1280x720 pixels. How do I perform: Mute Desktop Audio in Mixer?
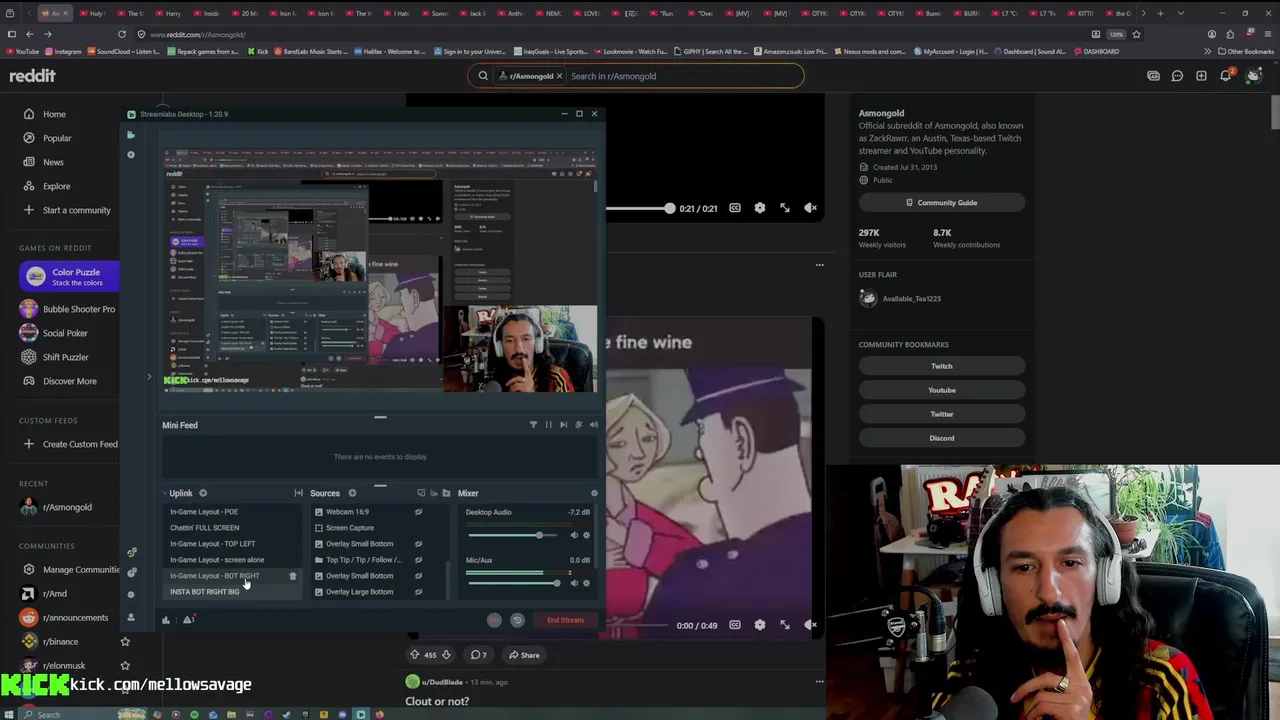click(574, 535)
